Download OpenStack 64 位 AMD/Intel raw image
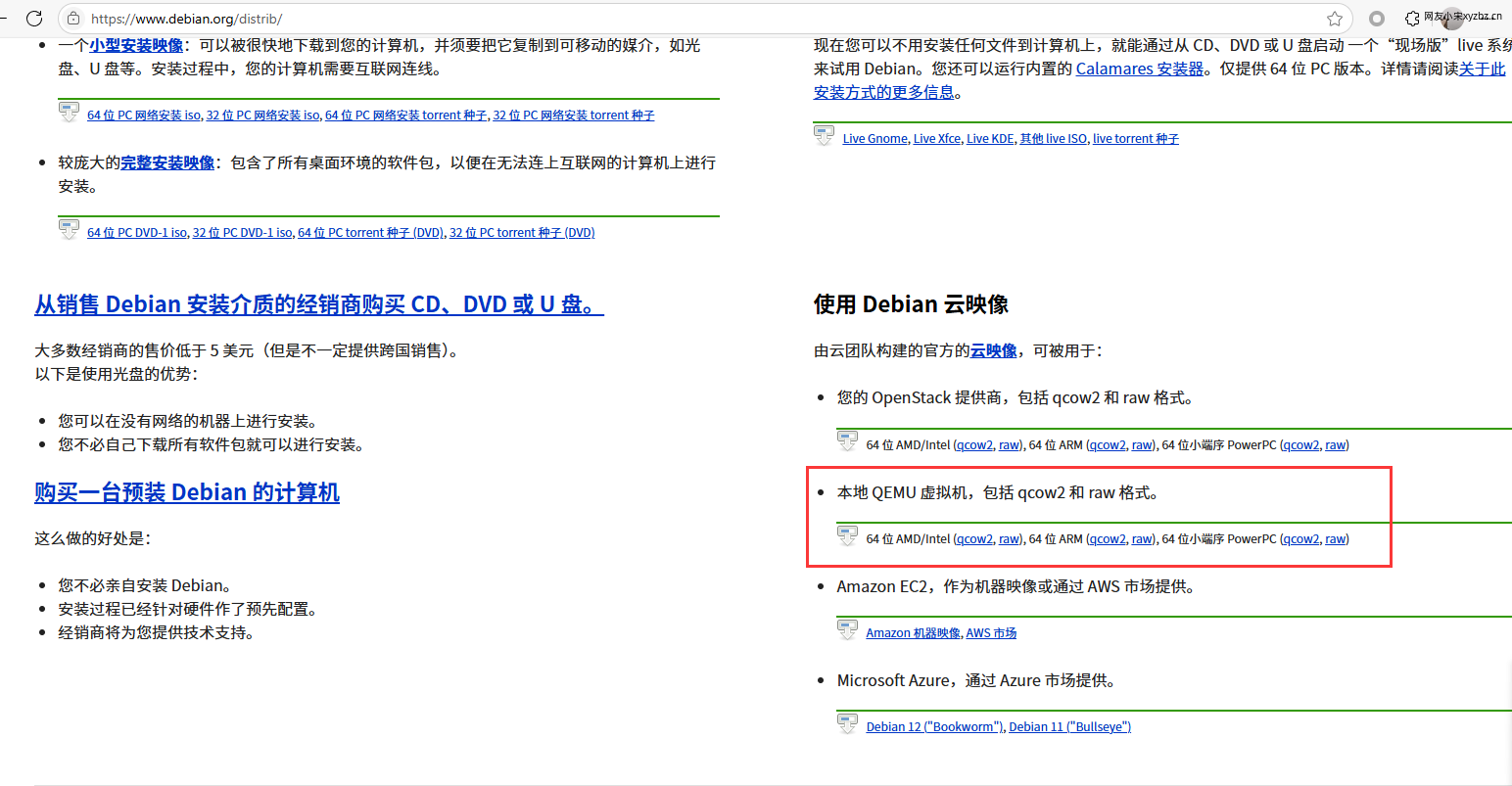The height and width of the screenshot is (786, 1512). (1009, 445)
